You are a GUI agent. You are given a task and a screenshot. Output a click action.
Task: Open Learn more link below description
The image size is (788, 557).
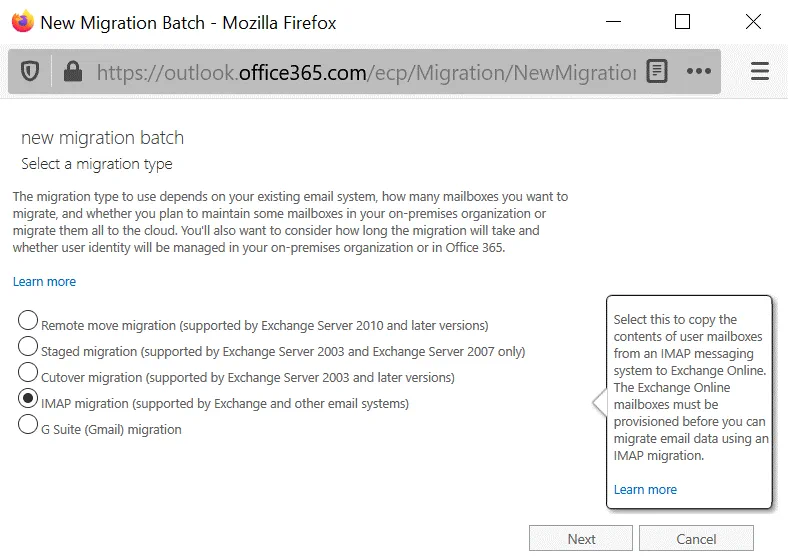tap(44, 282)
